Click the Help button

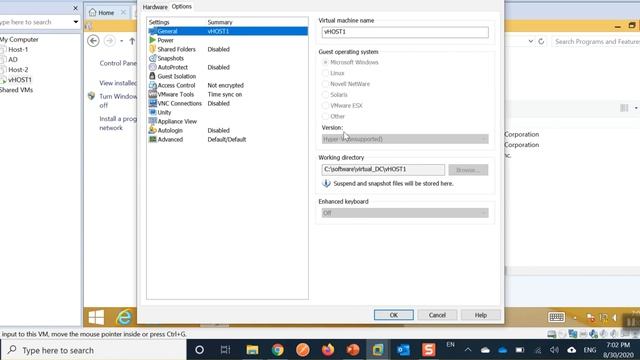pos(481,315)
